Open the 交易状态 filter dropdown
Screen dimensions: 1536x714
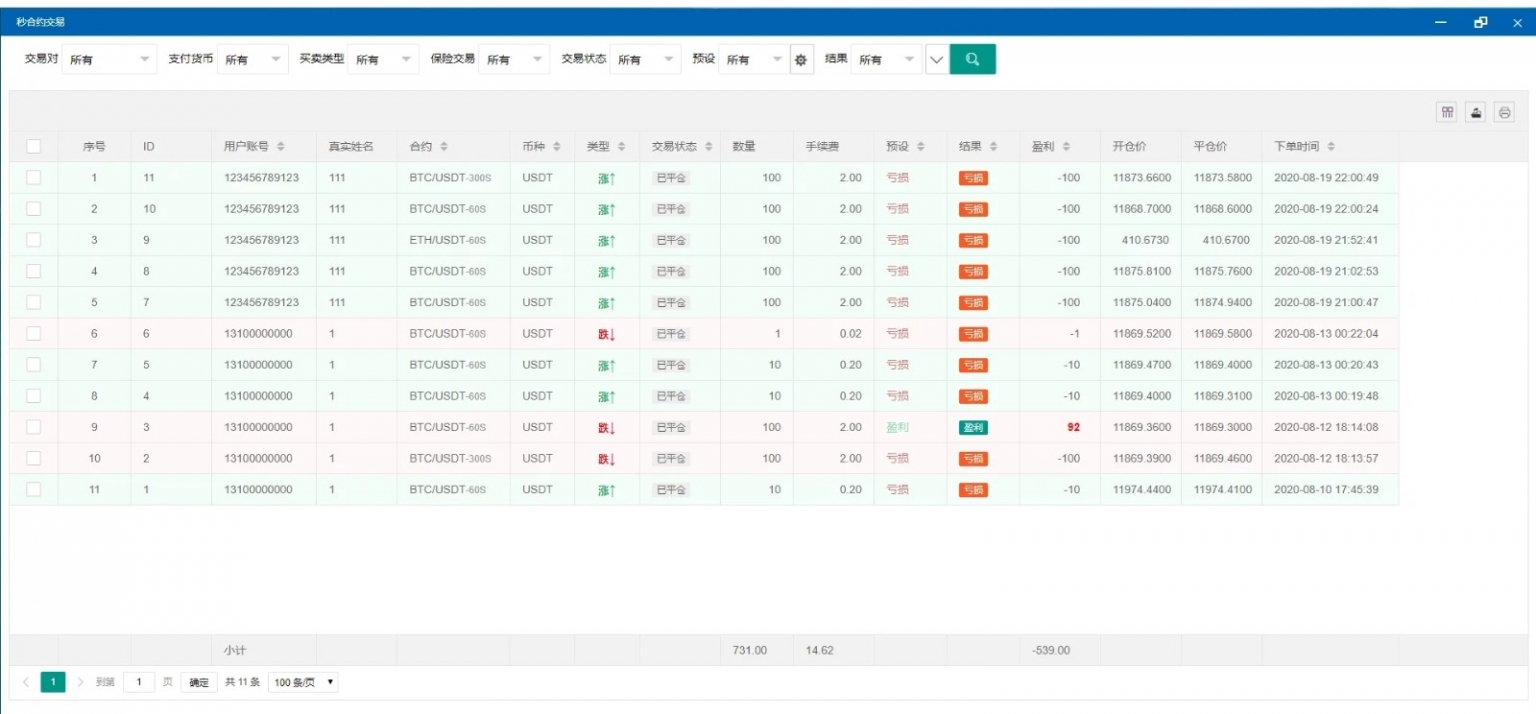(645, 60)
